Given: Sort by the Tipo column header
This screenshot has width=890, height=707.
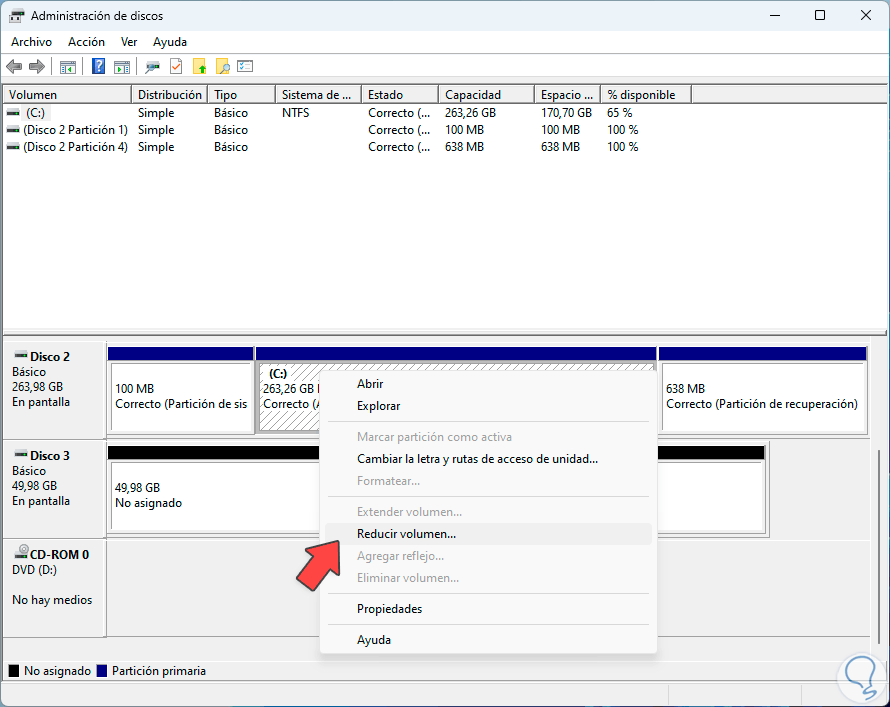Looking at the screenshot, I should (x=242, y=95).
